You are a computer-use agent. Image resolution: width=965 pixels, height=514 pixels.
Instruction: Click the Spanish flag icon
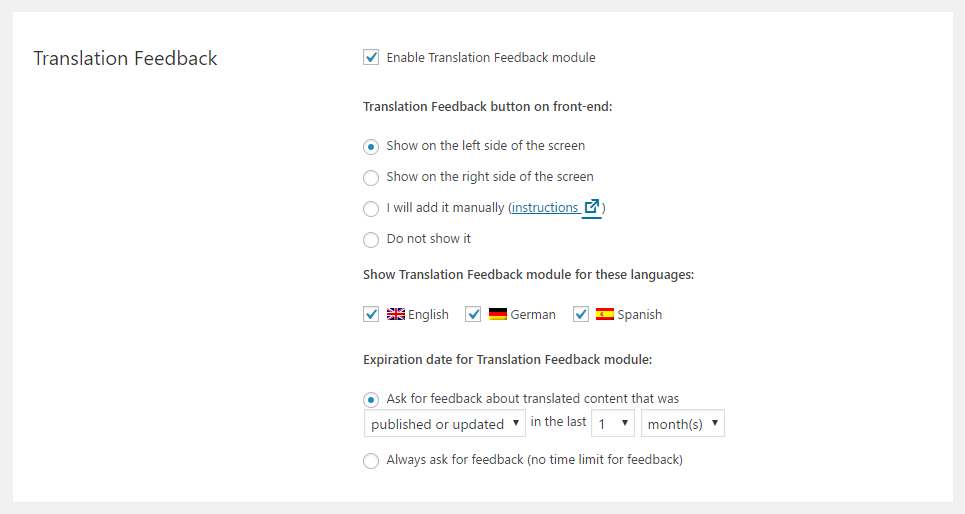605,315
